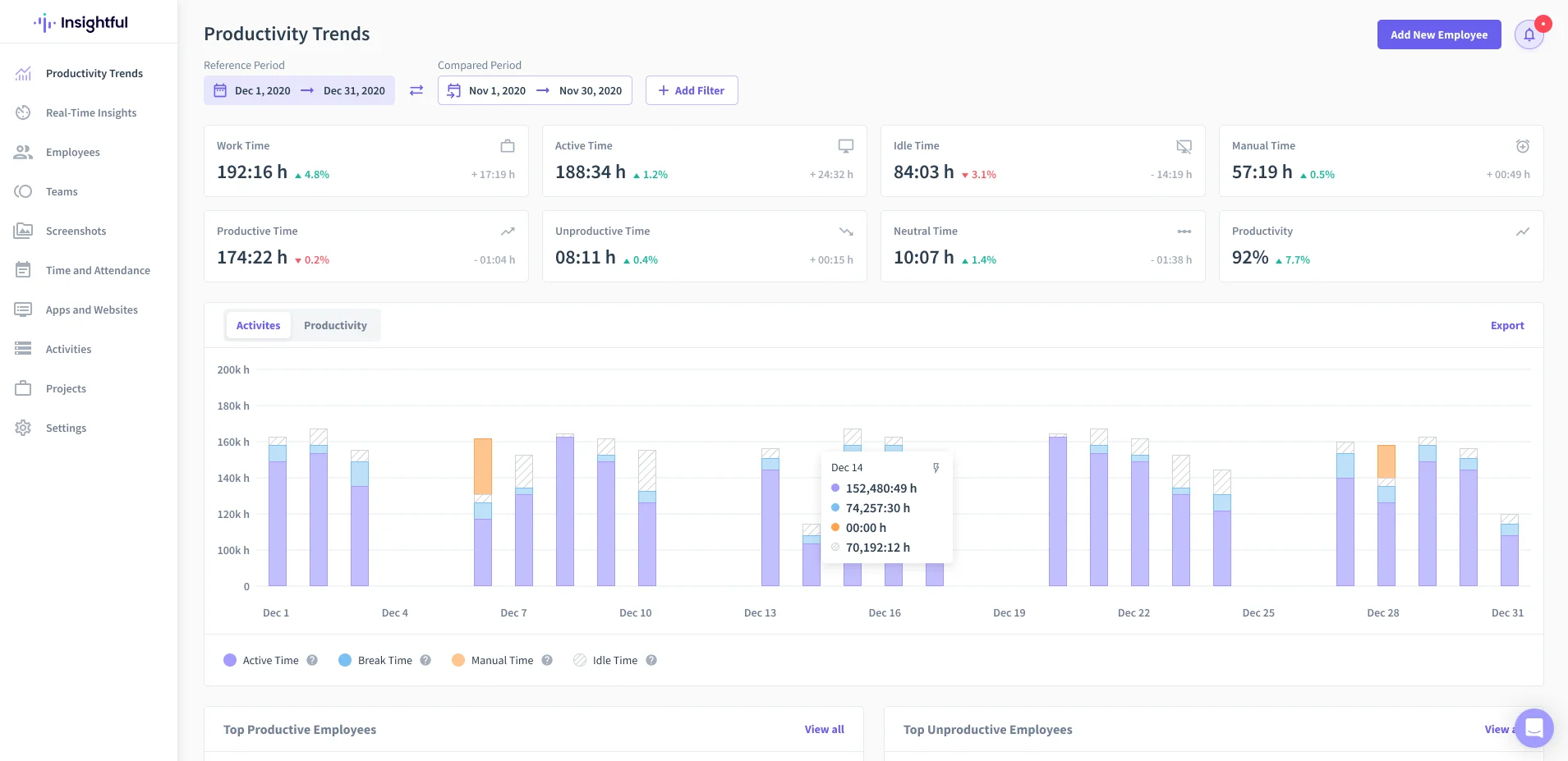Open Compared Period date picker

coord(535,90)
